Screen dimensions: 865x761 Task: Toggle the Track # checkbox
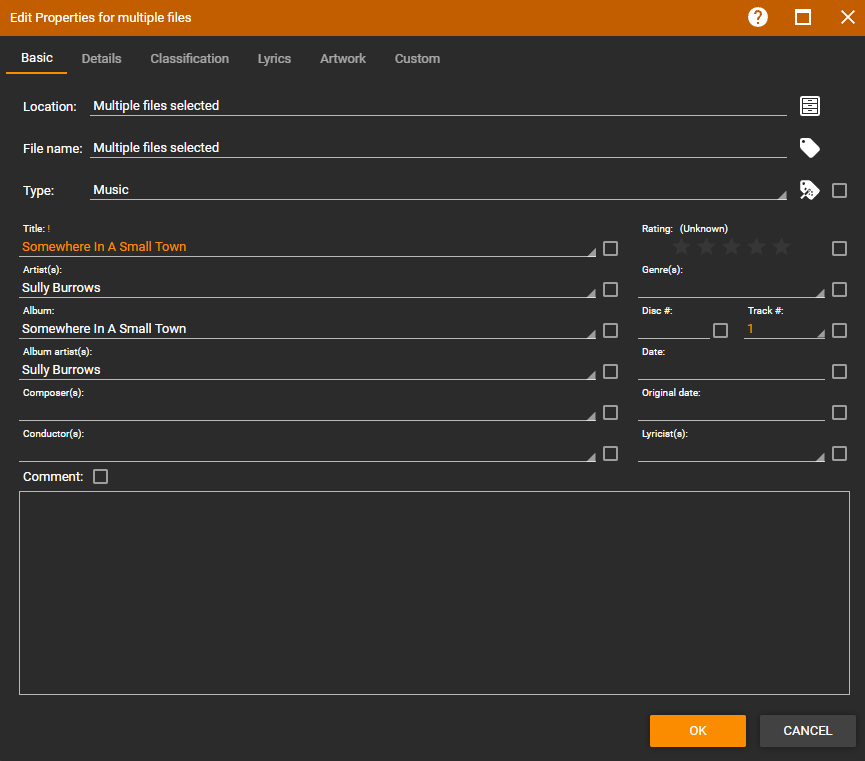pos(839,331)
